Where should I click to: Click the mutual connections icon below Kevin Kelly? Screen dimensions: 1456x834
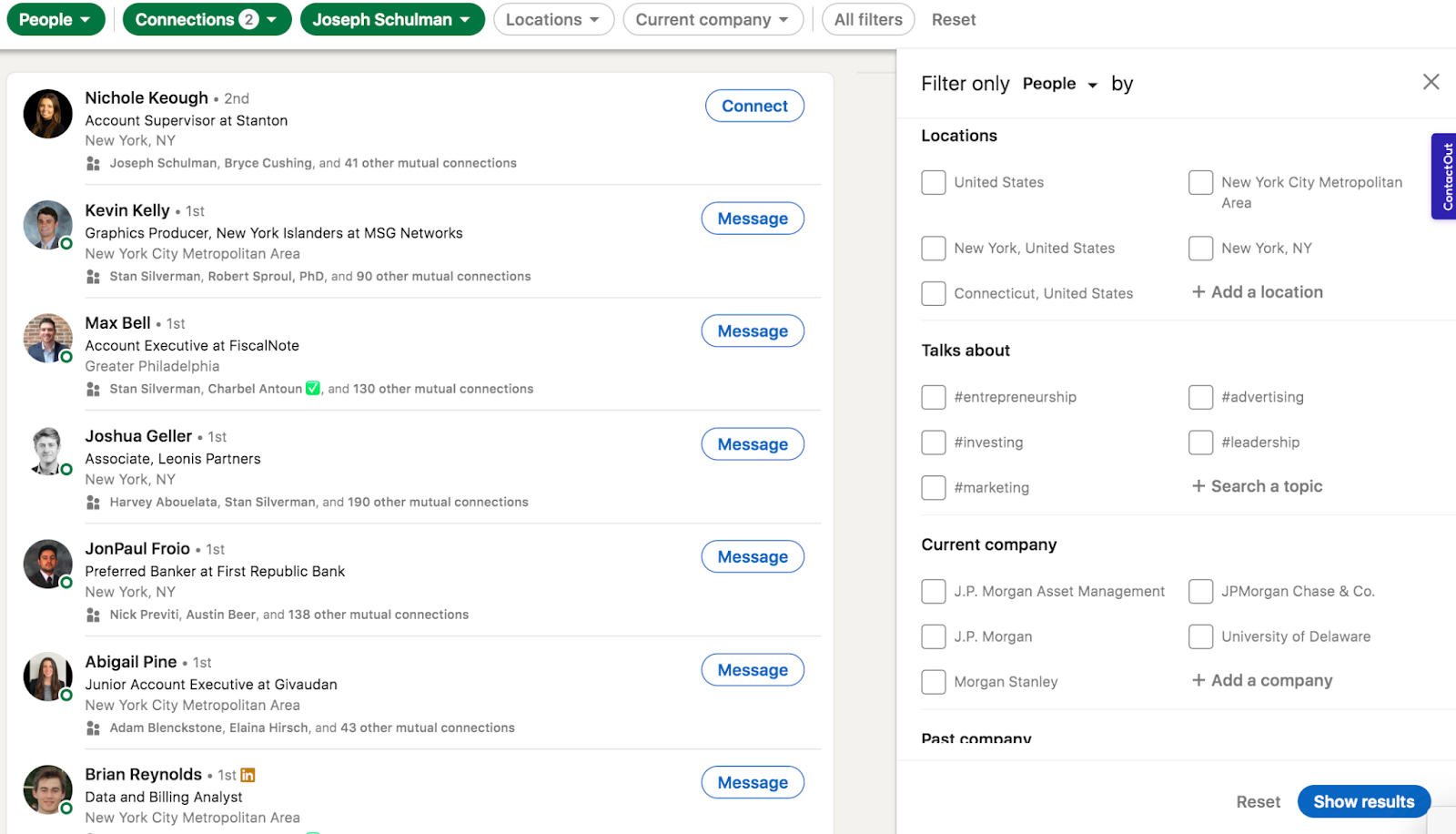[x=92, y=276]
